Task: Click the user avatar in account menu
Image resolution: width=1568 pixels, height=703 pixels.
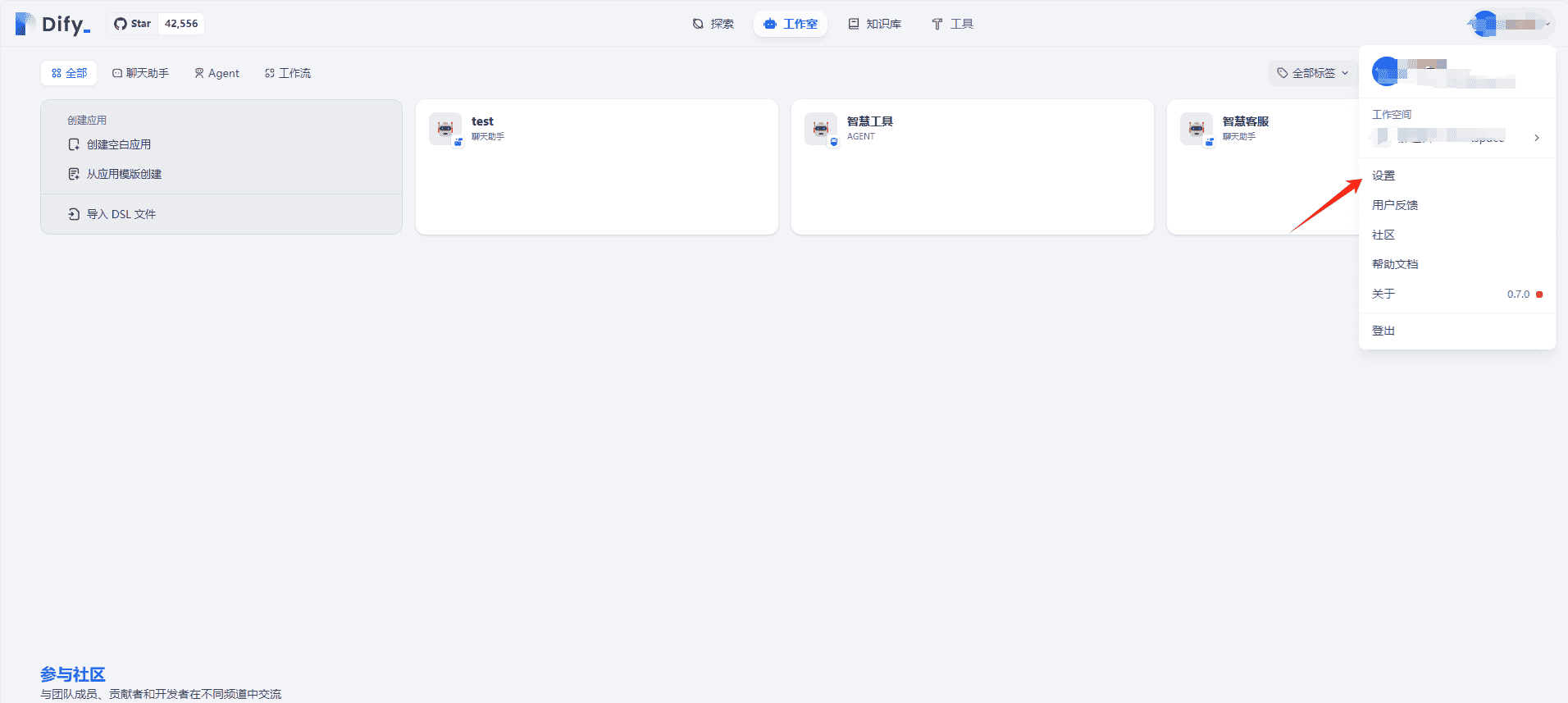Action: click(1386, 72)
